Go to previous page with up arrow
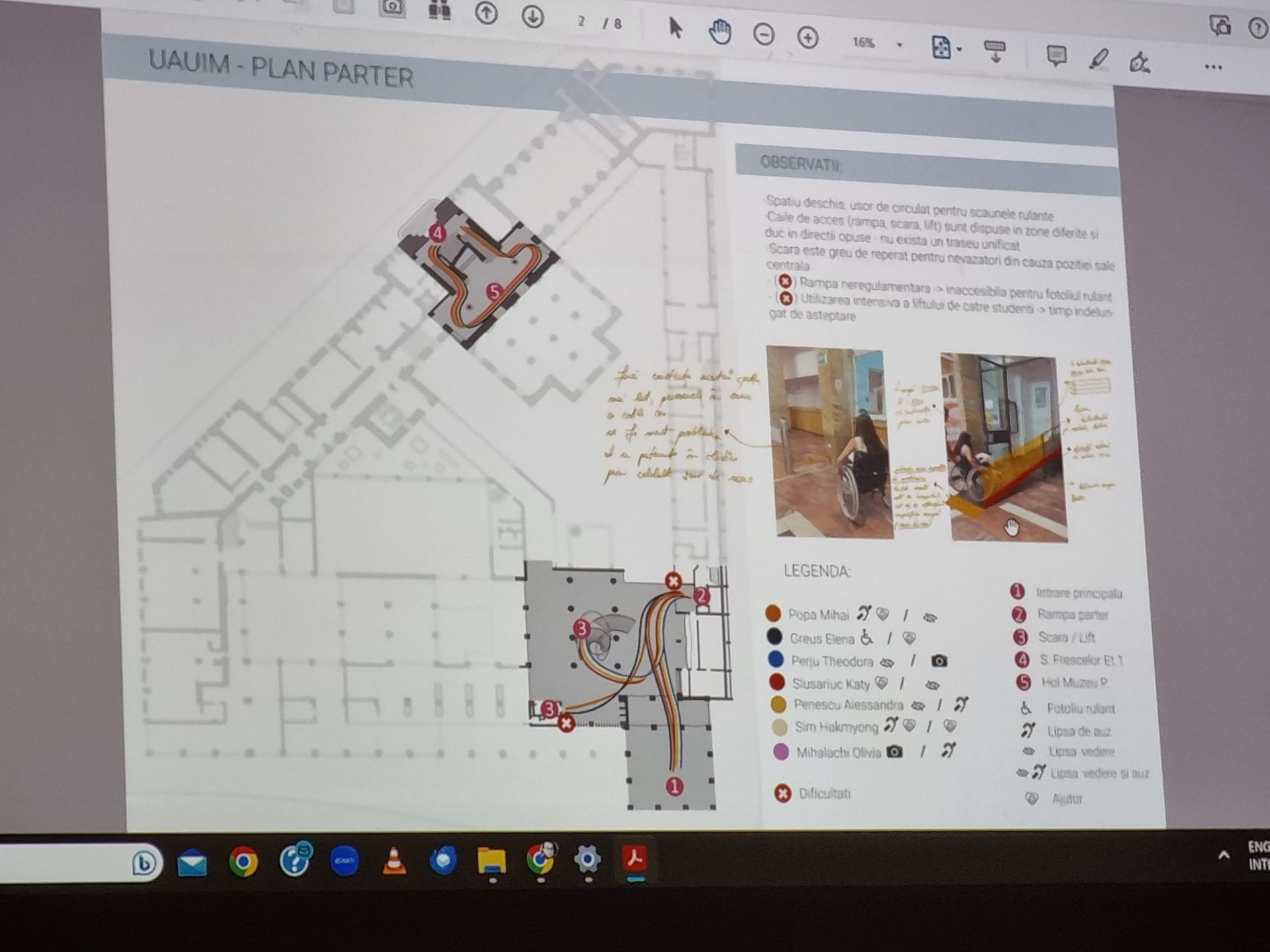Viewport: 1270px width, 952px height. [x=486, y=14]
